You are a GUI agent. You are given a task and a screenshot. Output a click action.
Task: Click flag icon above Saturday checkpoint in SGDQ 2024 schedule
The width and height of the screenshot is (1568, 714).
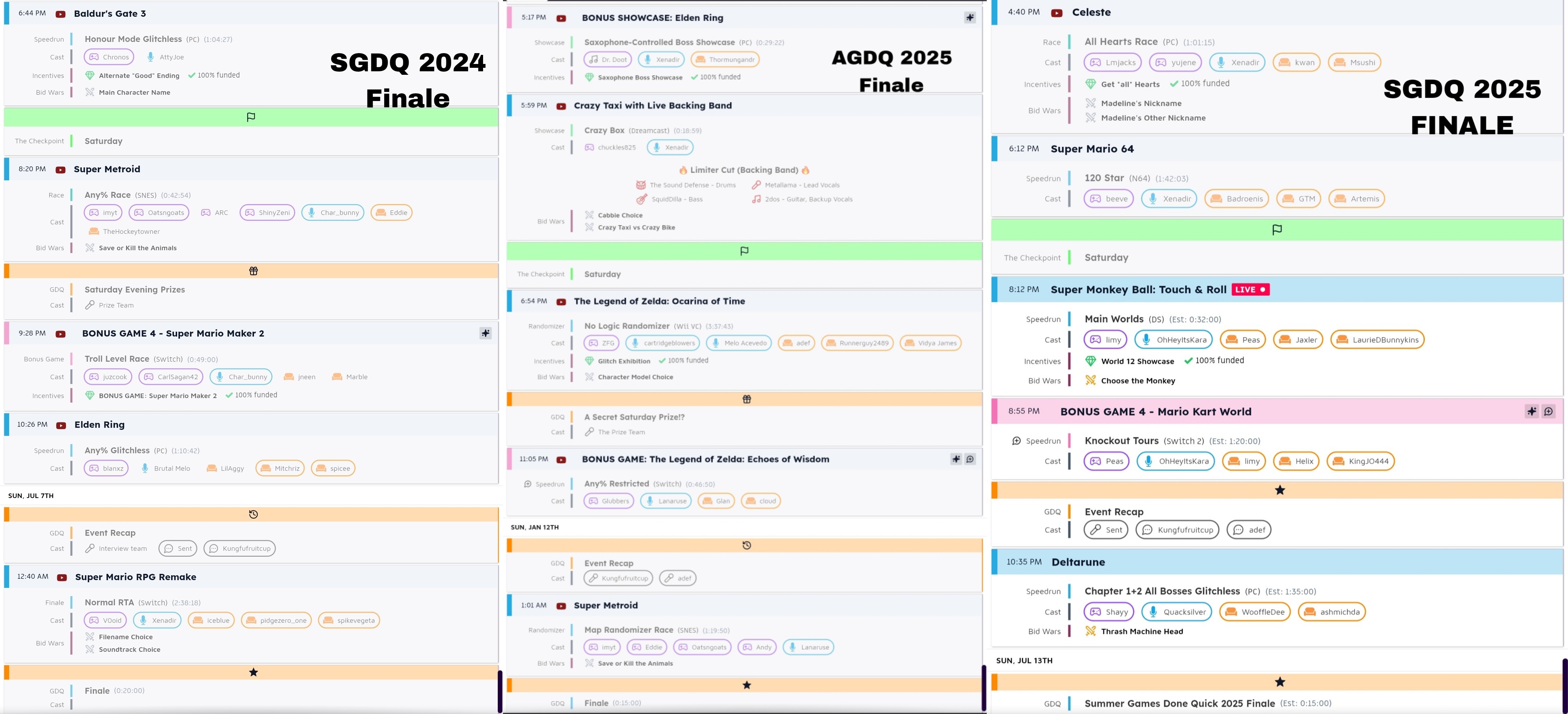pos(251,117)
